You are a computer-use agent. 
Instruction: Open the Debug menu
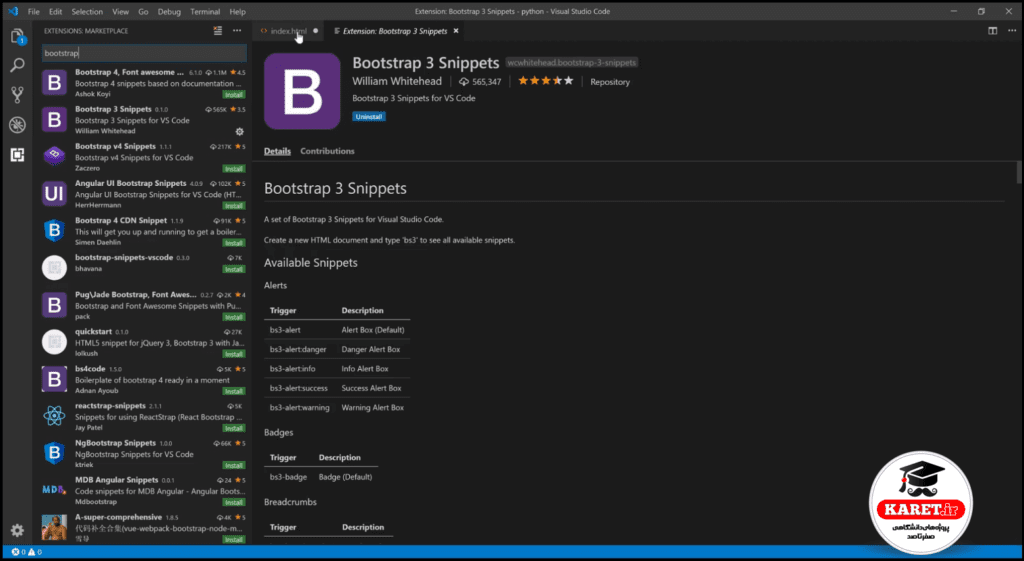[169, 12]
